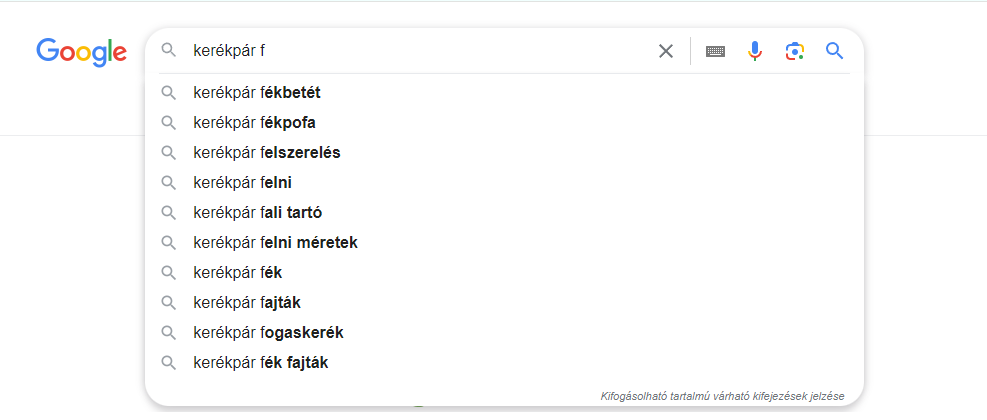The width and height of the screenshot is (987, 420).
Task: Choose the "kerékpár fékpofa" suggestion
Action: tap(254, 123)
